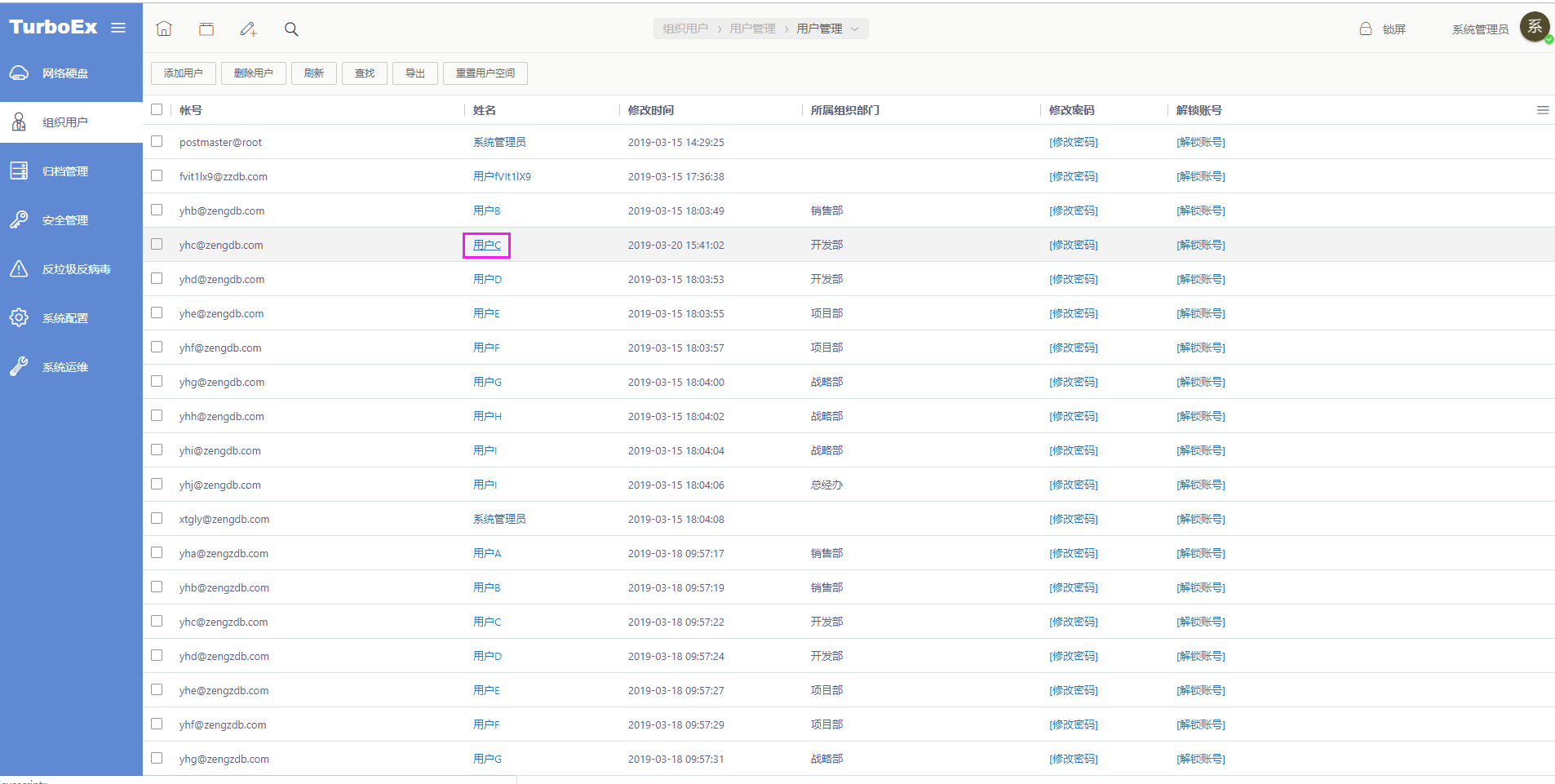Select checkbox for postmaster@root account
The height and width of the screenshot is (784, 1555).
(x=157, y=142)
